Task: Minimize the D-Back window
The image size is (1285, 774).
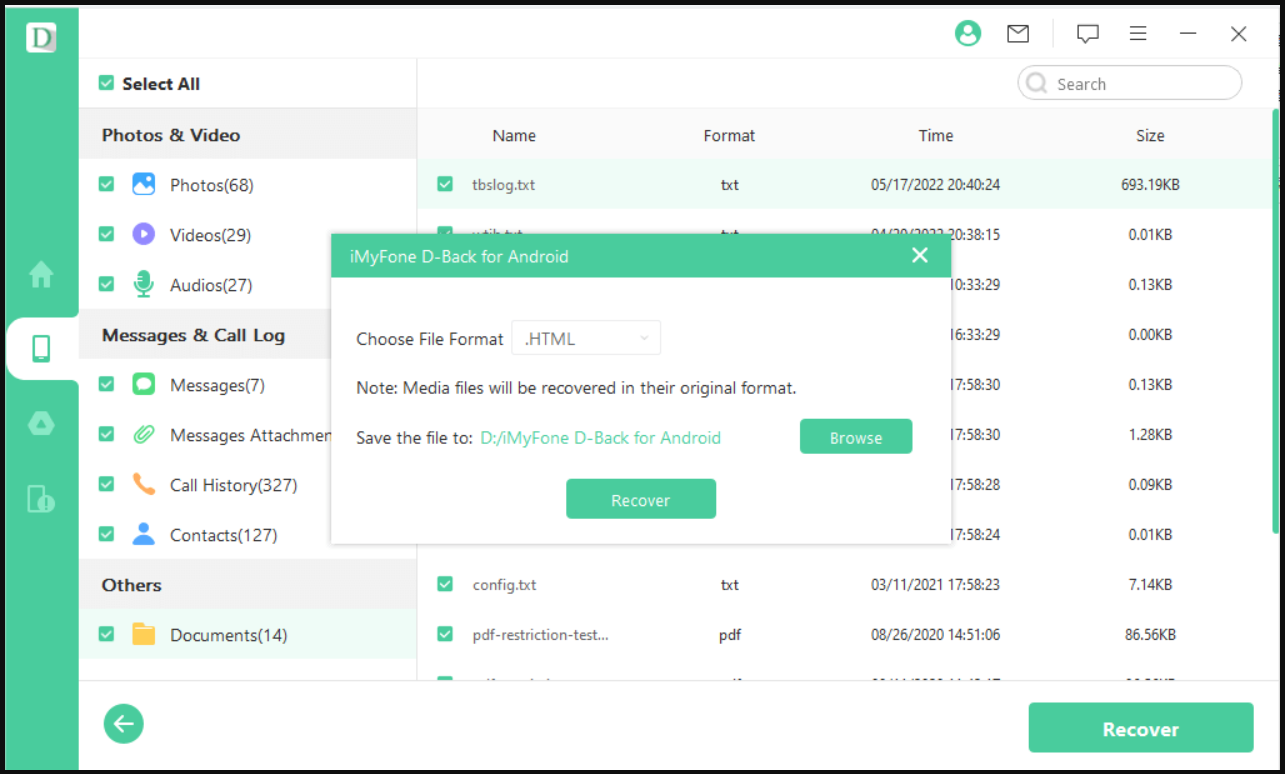Action: tap(1188, 34)
